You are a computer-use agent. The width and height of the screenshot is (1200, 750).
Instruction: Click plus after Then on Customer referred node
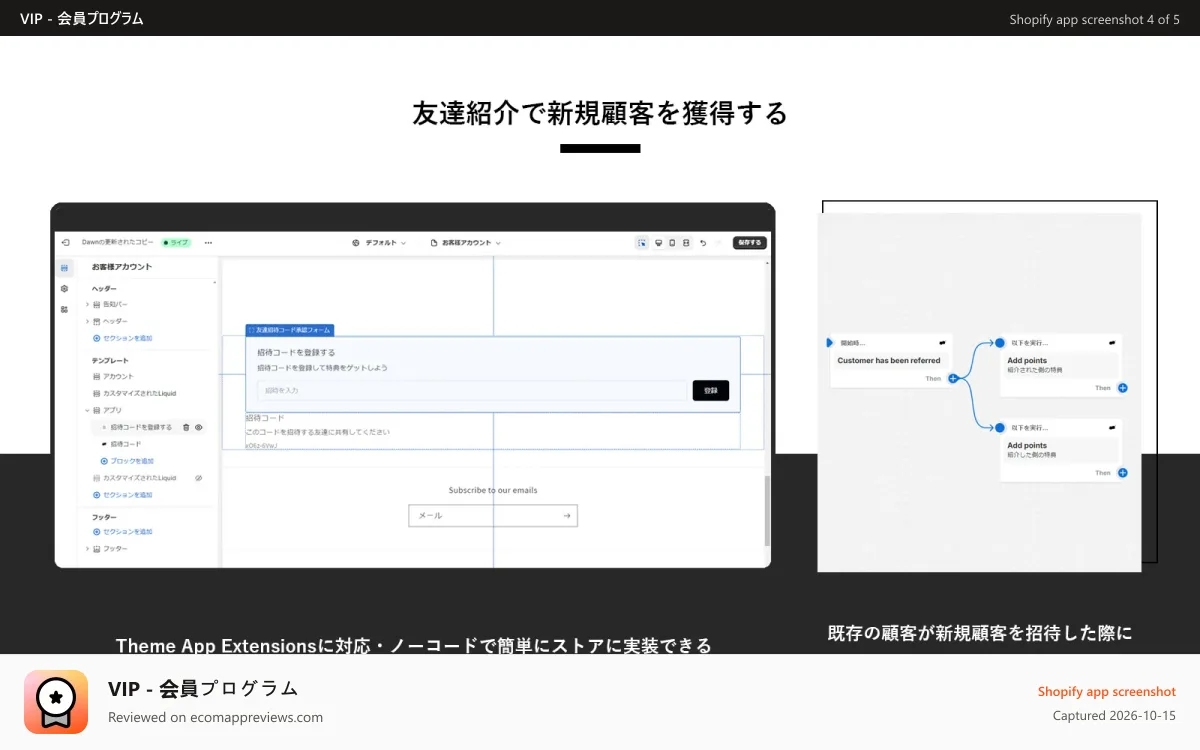(x=953, y=378)
